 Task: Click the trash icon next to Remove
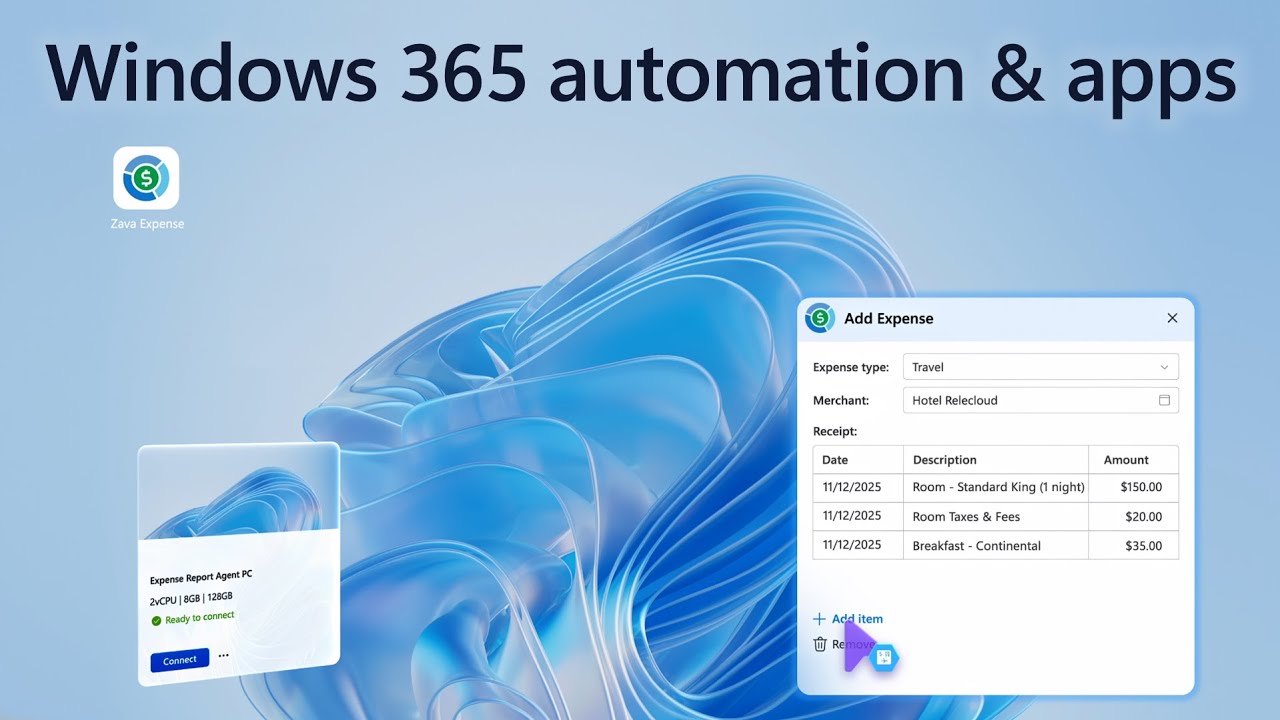click(x=819, y=644)
